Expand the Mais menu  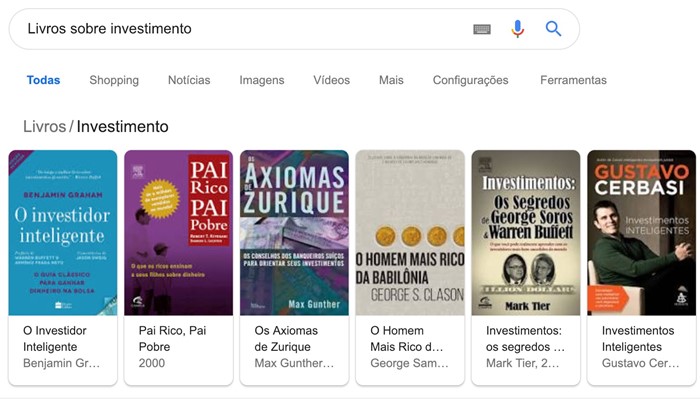click(x=391, y=80)
